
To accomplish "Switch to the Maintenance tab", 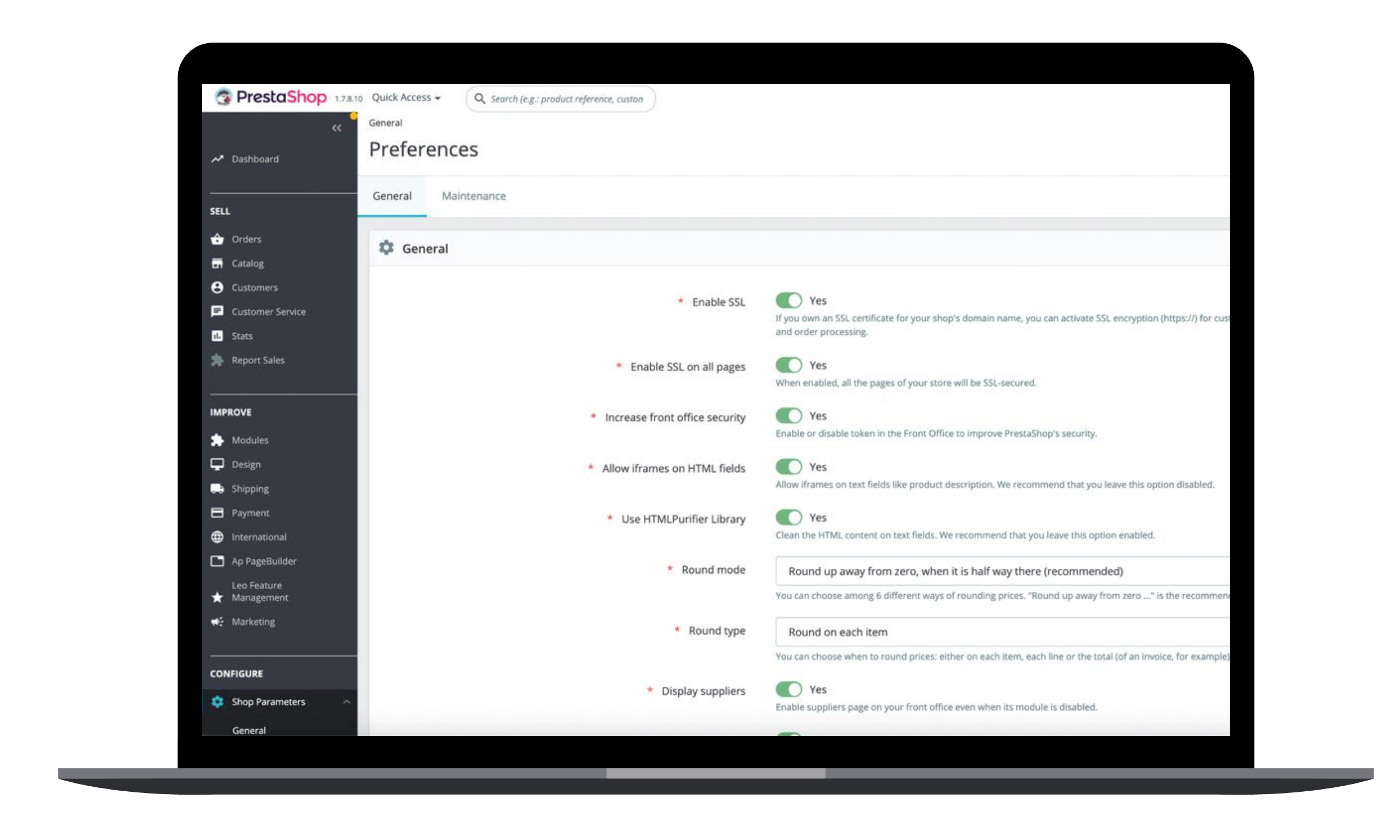I will coord(474,196).
